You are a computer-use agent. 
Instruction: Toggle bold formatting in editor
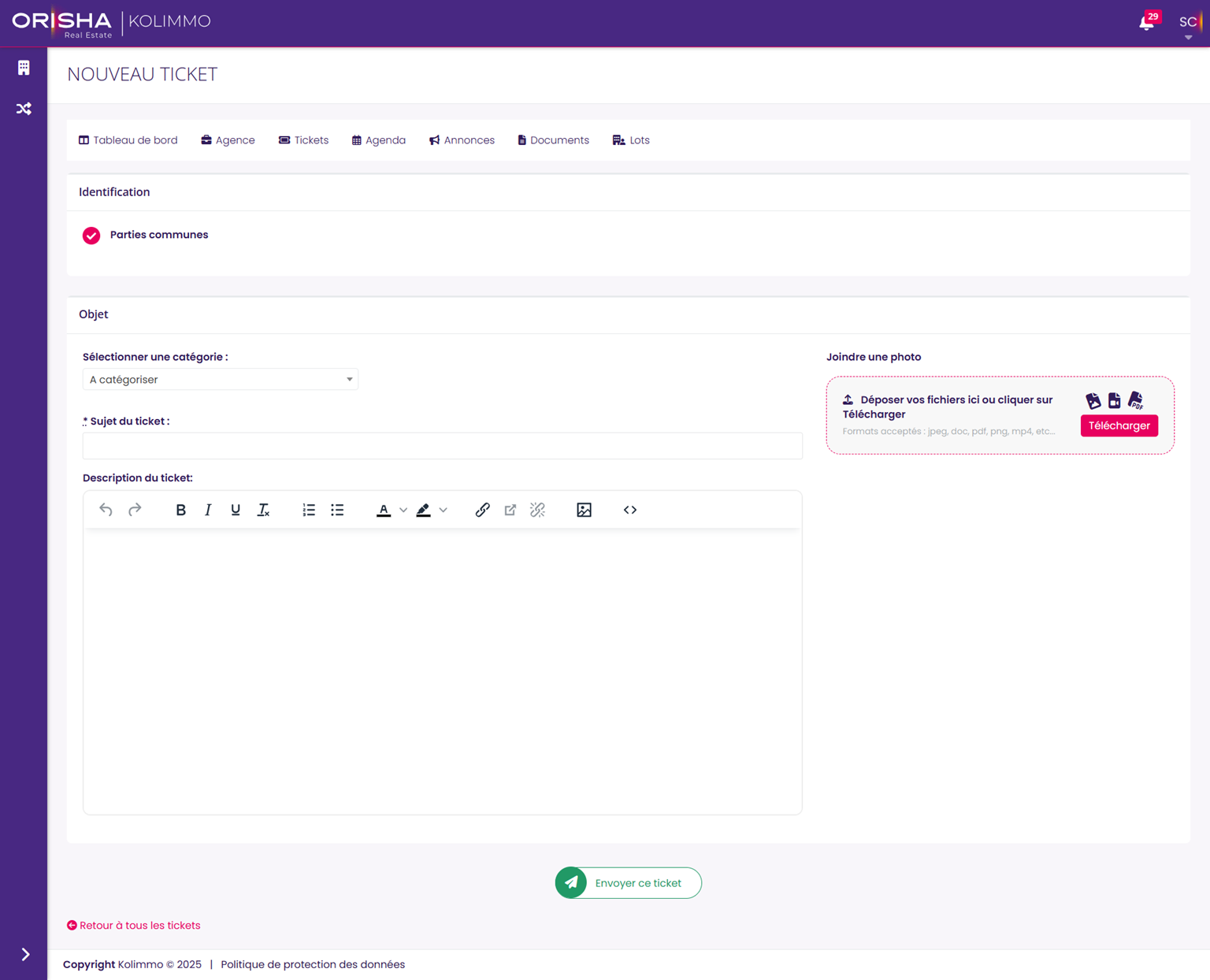pos(180,510)
